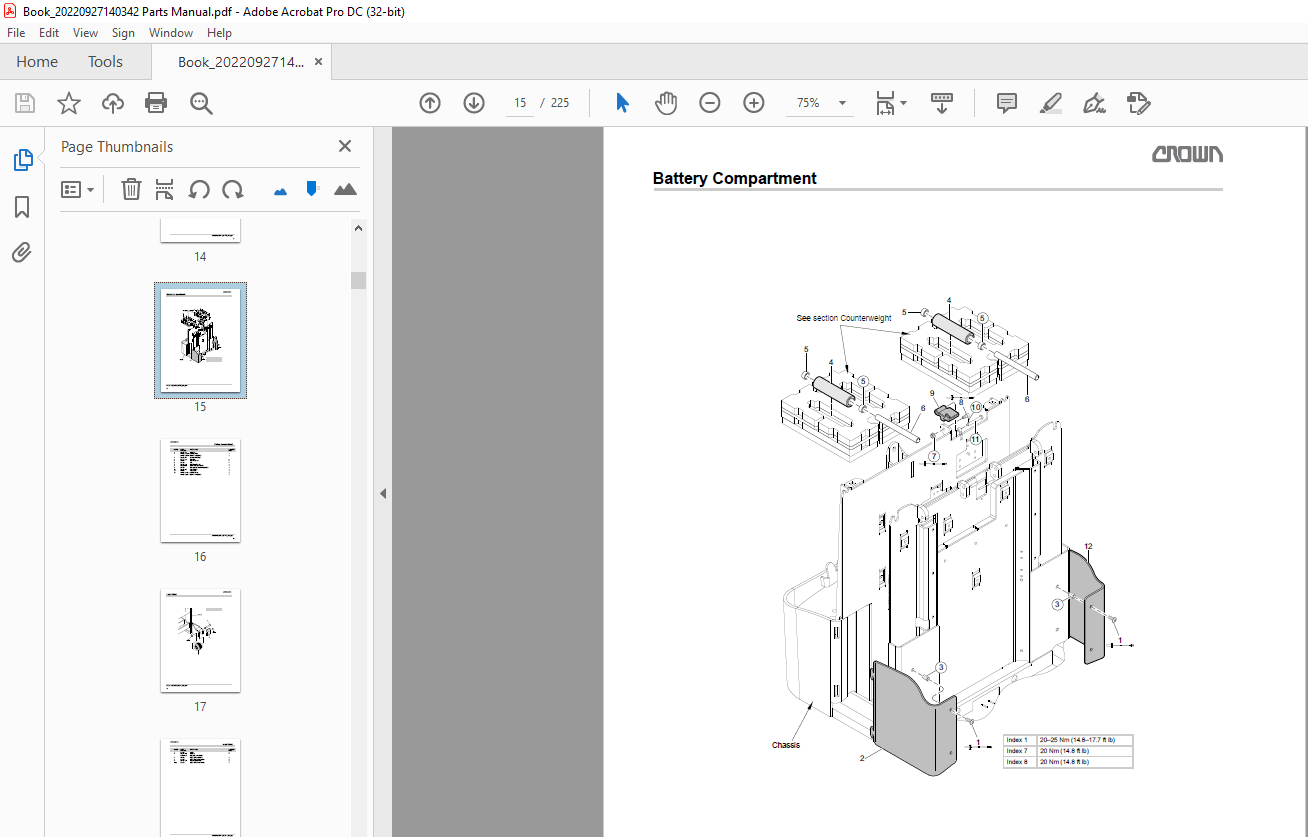1308x837 pixels.
Task: Open the Bookmarks sidebar panel
Action: 22,207
